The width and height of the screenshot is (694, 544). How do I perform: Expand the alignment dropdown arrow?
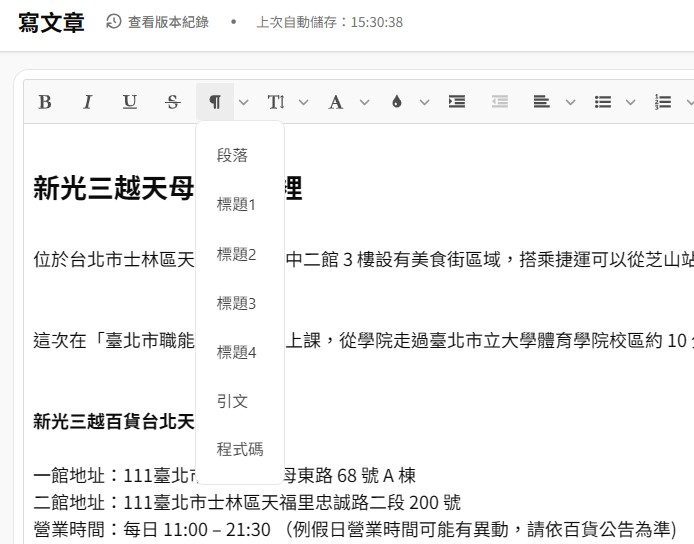click(x=571, y=103)
